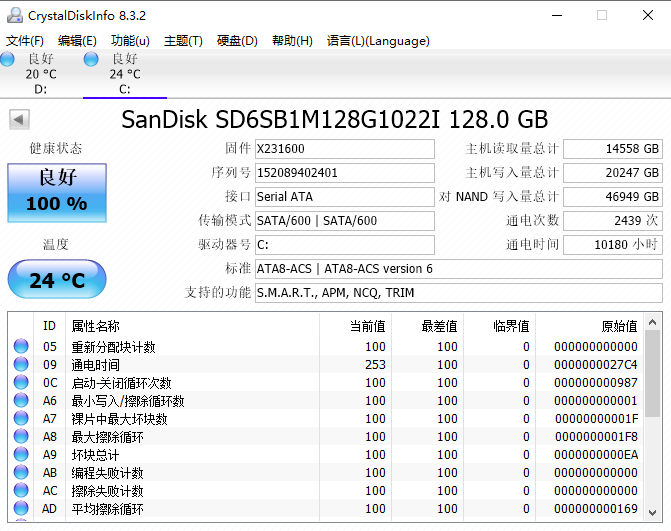Viewport: 671px width, 531px height.
Task: Click the 当前值 column header
Action: (355, 326)
